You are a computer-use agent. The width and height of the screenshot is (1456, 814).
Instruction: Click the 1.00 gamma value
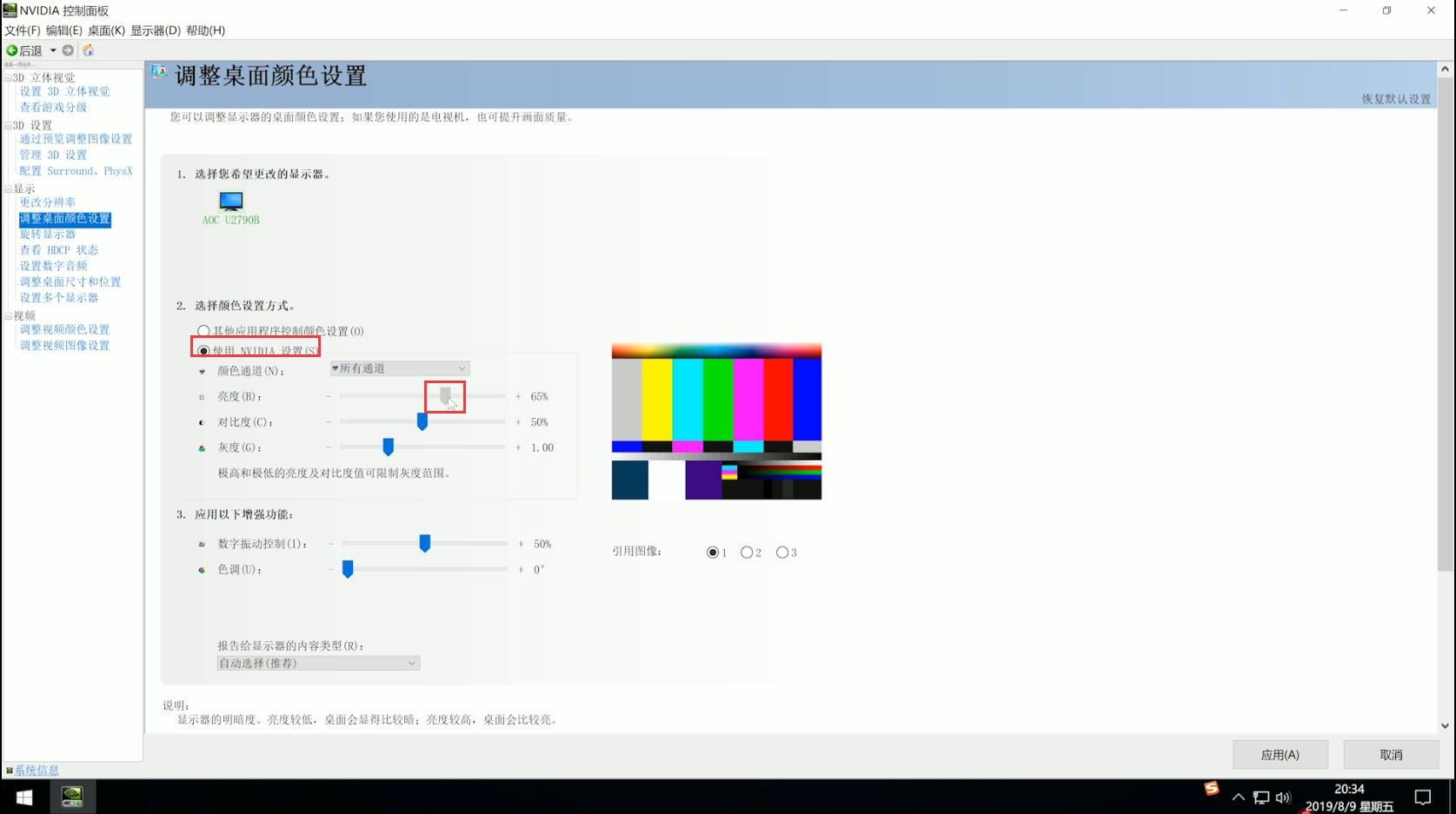point(542,447)
